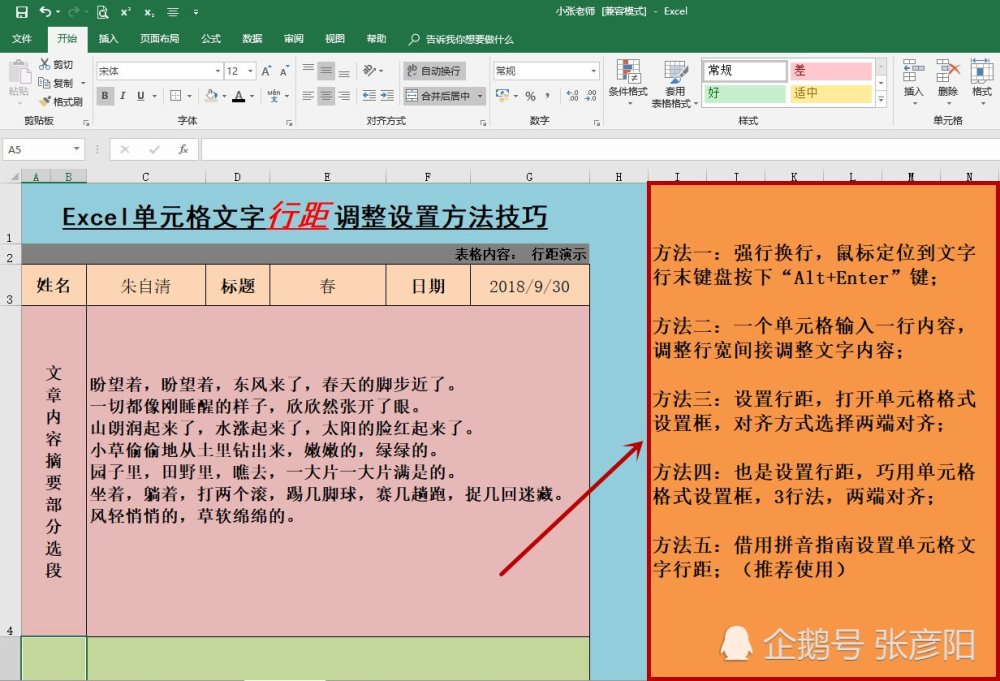
Task: Decrease font size with the smaller A icon
Action: pos(284,71)
